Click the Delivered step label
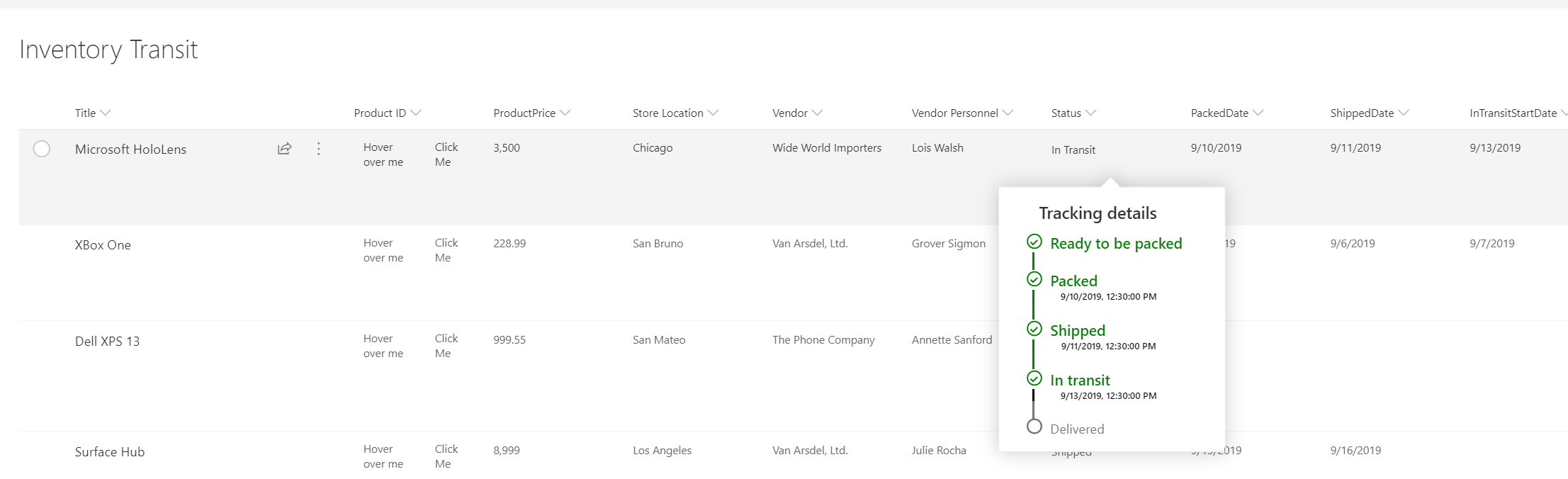Screen dimensions: 1568x479 [x=1077, y=429]
